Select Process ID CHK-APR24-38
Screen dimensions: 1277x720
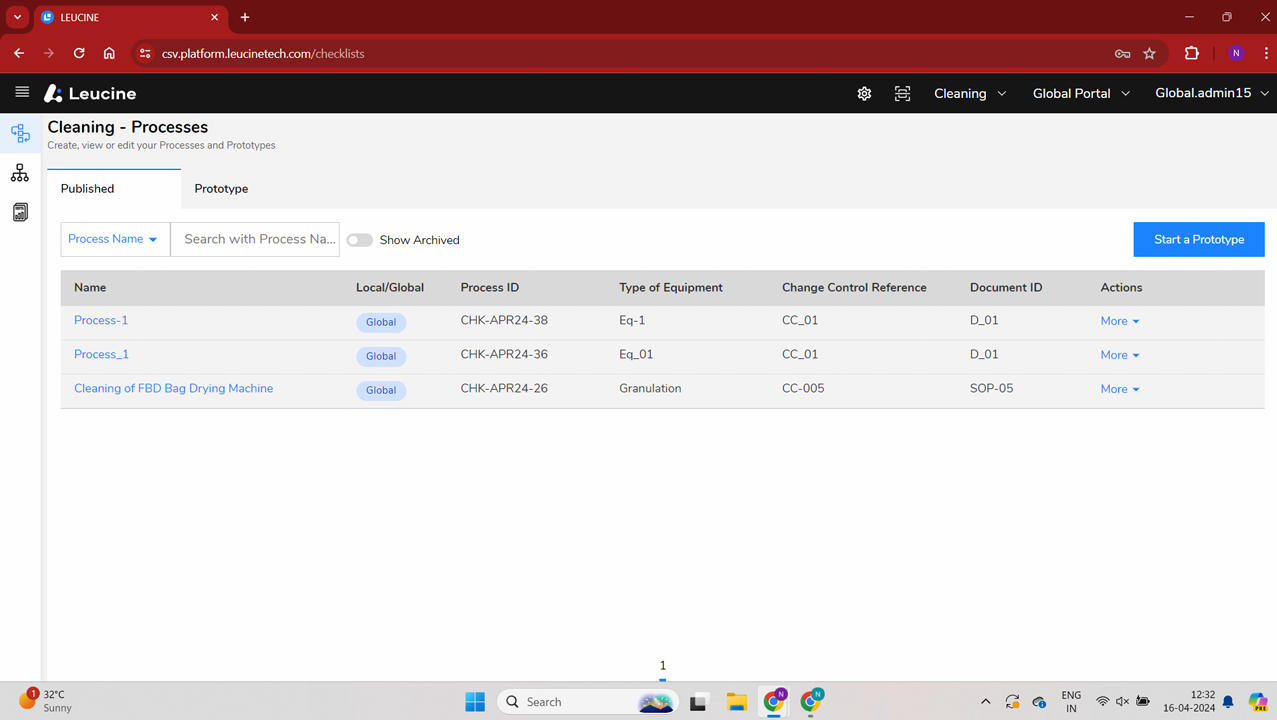pos(504,320)
